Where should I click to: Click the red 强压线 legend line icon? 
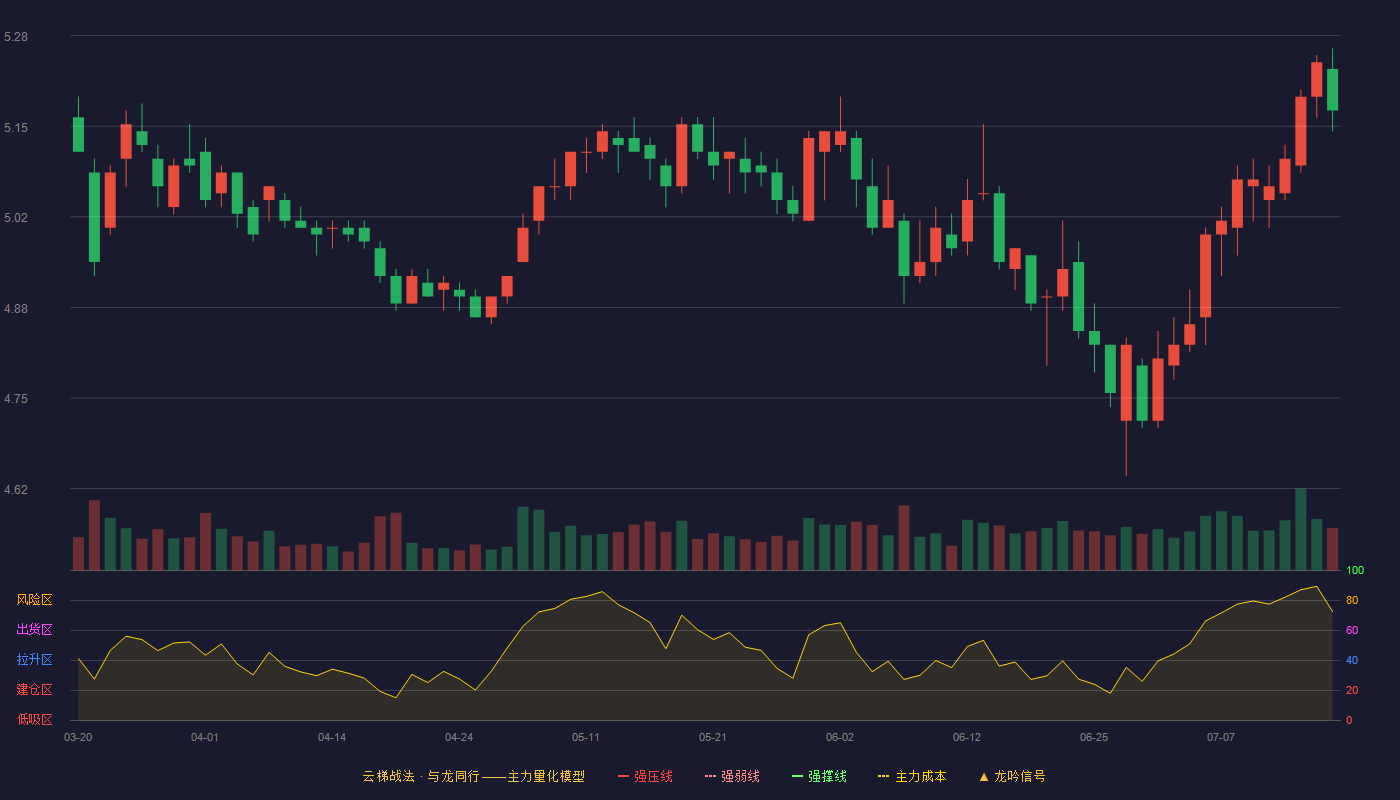[x=623, y=776]
